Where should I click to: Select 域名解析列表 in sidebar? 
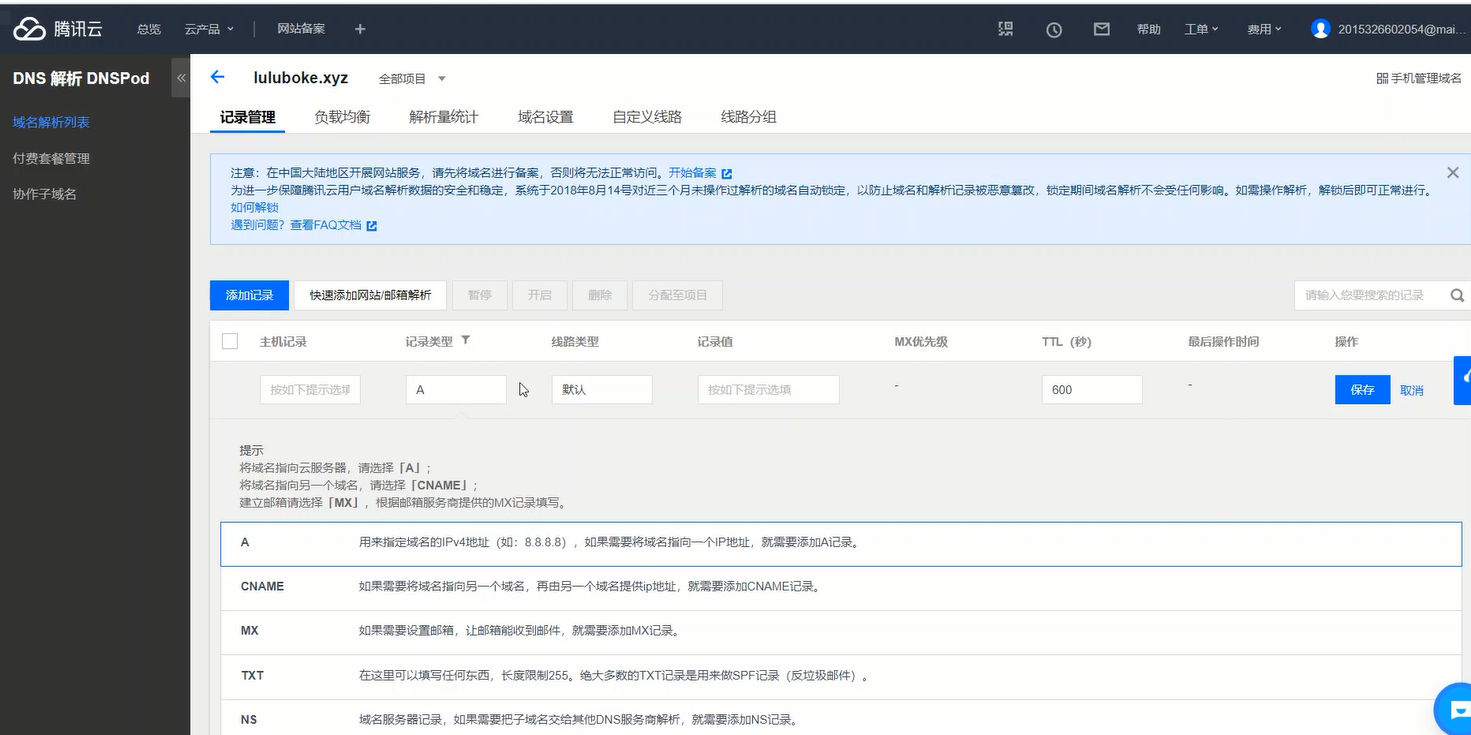point(51,122)
